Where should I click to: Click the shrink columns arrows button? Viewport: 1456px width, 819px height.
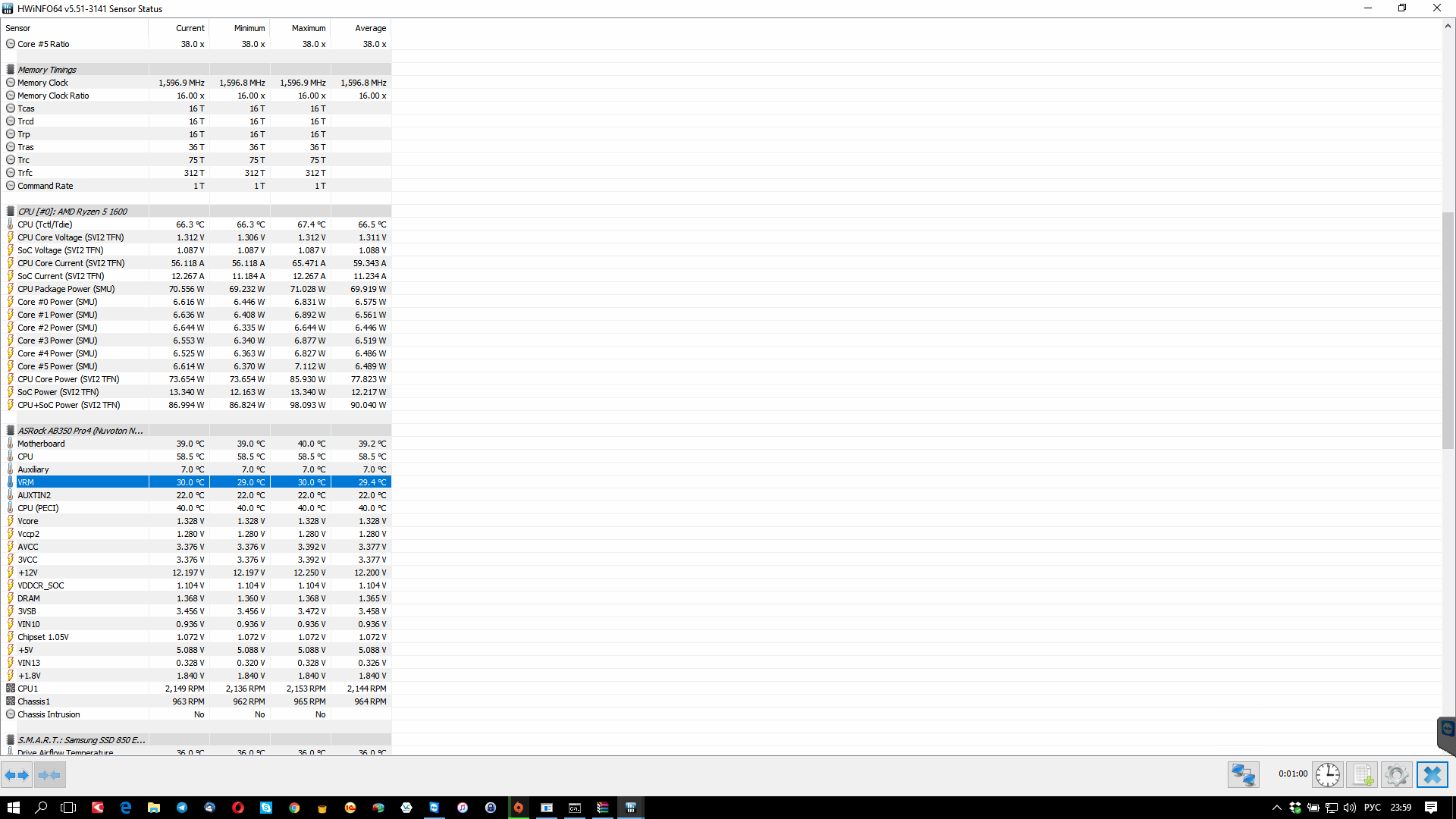[x=49, y=775]
